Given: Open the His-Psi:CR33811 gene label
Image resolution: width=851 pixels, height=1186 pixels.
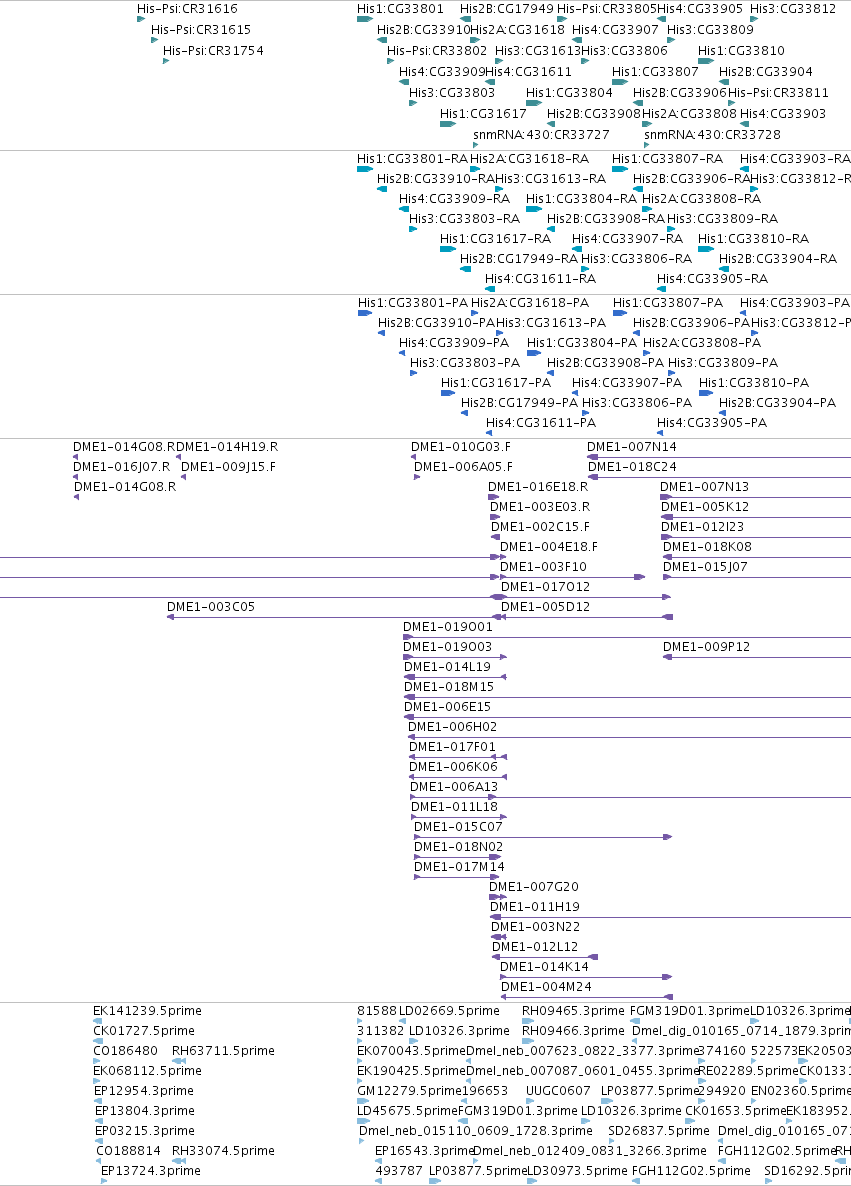Looking at the screenshot, I should coord(778,93).
